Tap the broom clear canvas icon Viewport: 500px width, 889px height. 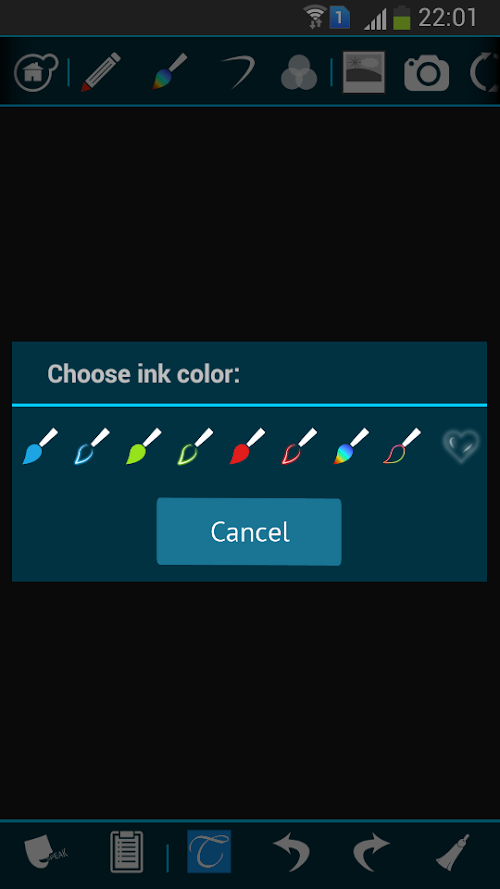point(453,852)
